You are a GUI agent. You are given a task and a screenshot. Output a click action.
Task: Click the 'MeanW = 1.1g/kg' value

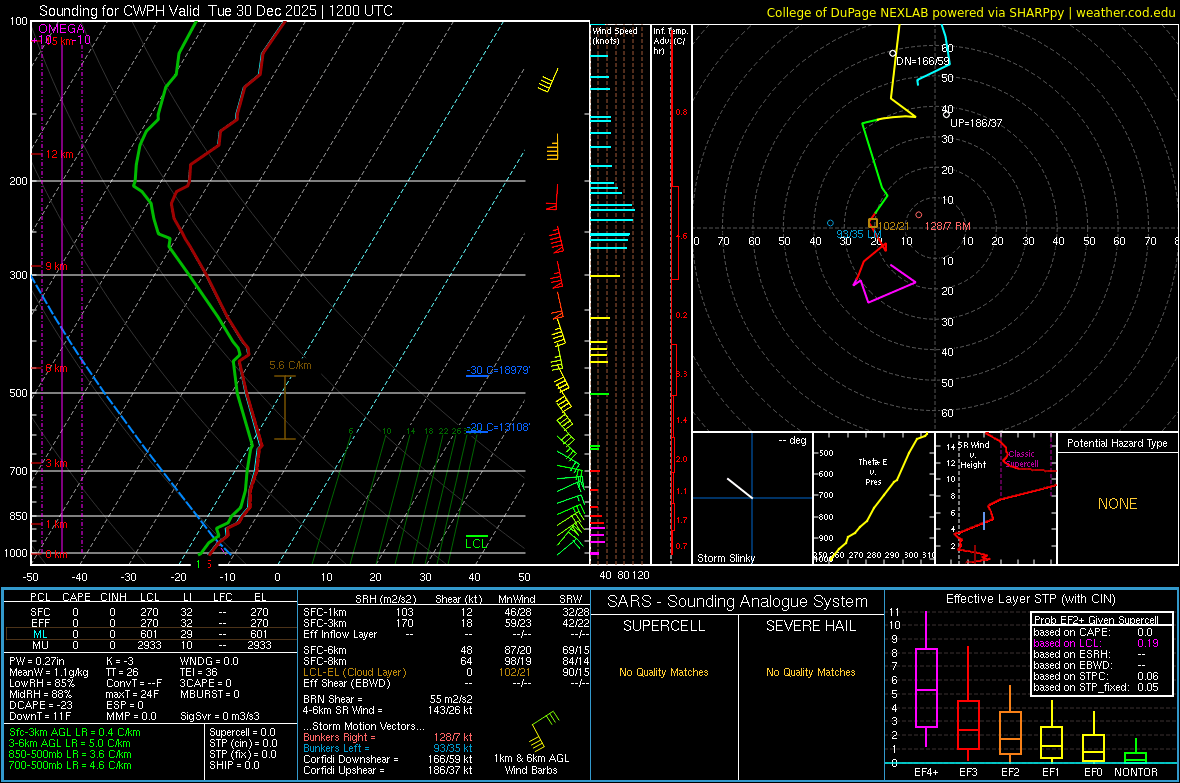49,672
